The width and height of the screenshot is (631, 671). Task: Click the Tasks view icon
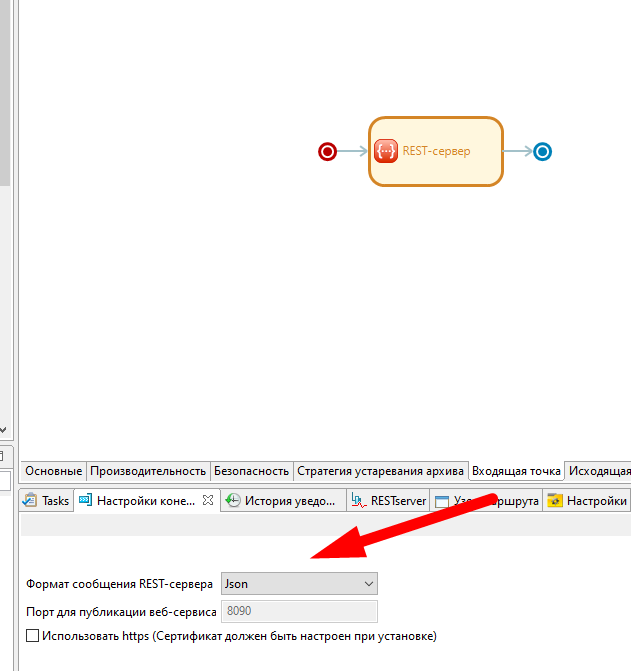coord(30,501)
